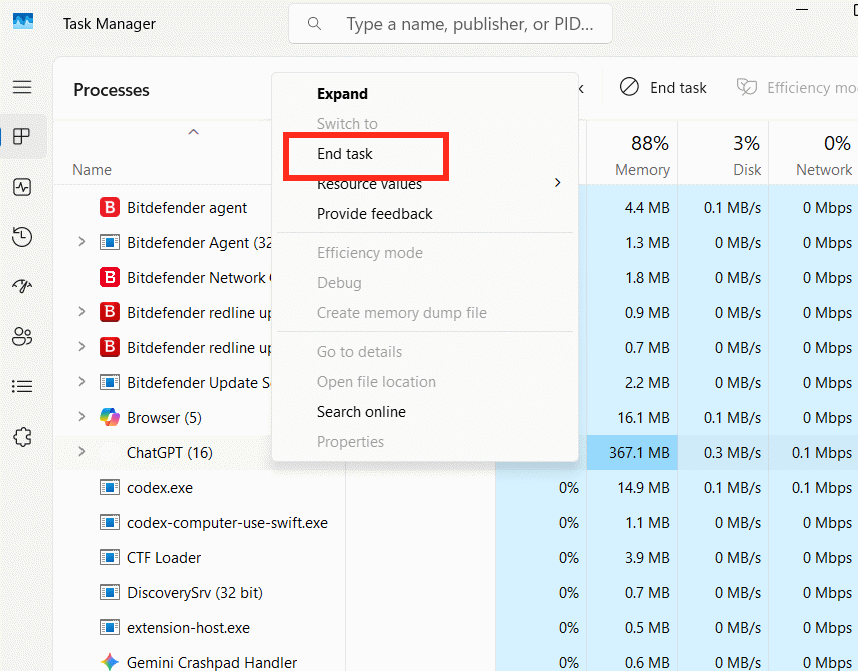Click the Browser (5) Copilot icon
858x671 pixels.
(109, 418)
